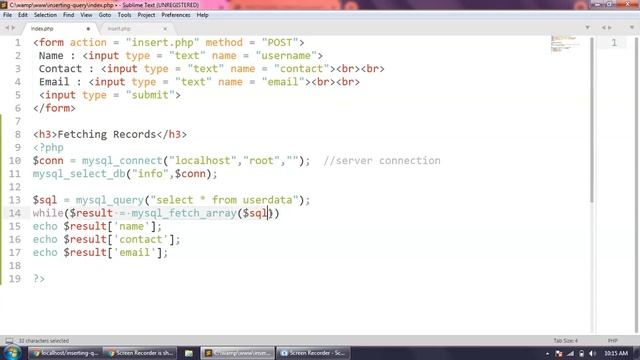Navigate to next tab with right arrow
The width and height of the screenshot is (640, 360).
[13, 28]
